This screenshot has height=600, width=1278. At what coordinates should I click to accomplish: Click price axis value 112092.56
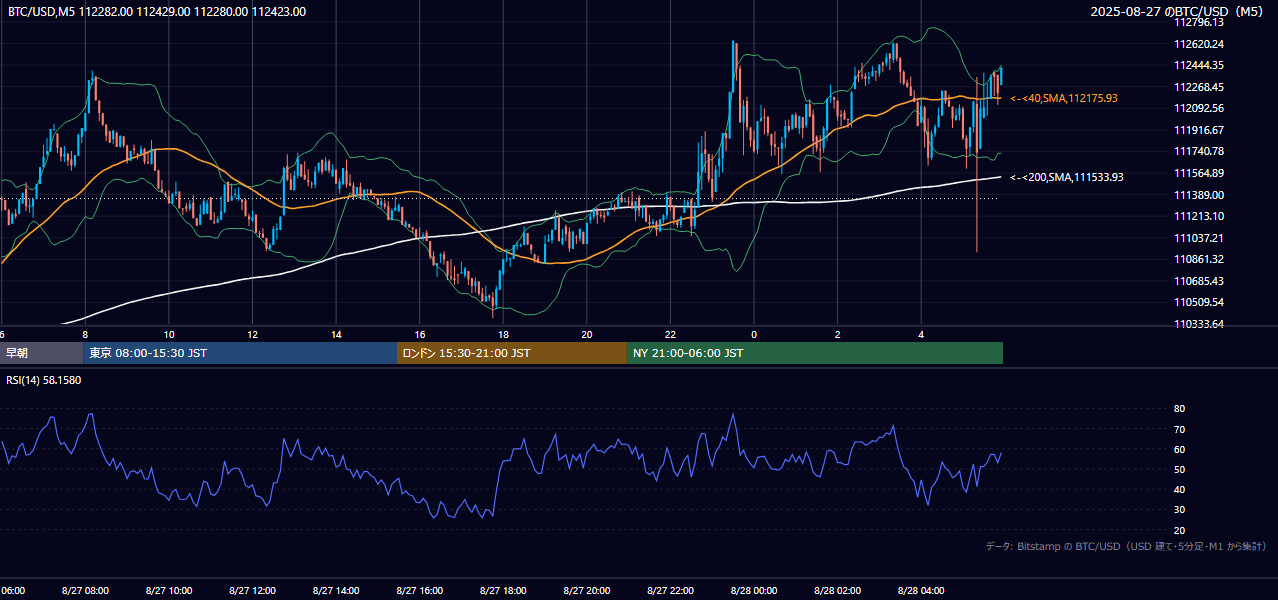click(1199, 108)
